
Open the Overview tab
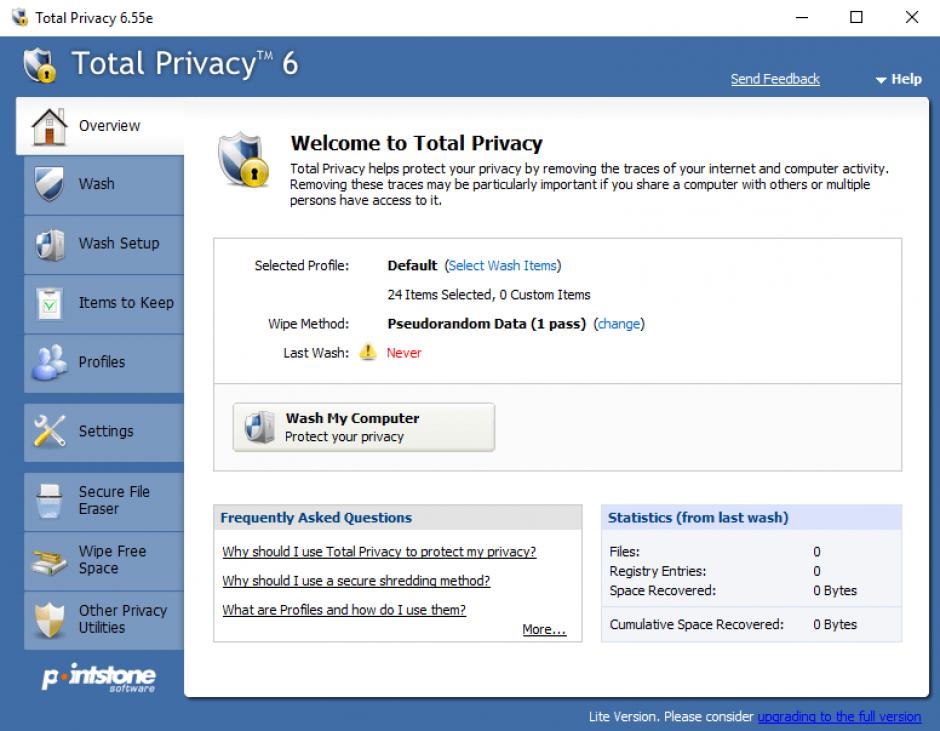click(x=101, y=126)
